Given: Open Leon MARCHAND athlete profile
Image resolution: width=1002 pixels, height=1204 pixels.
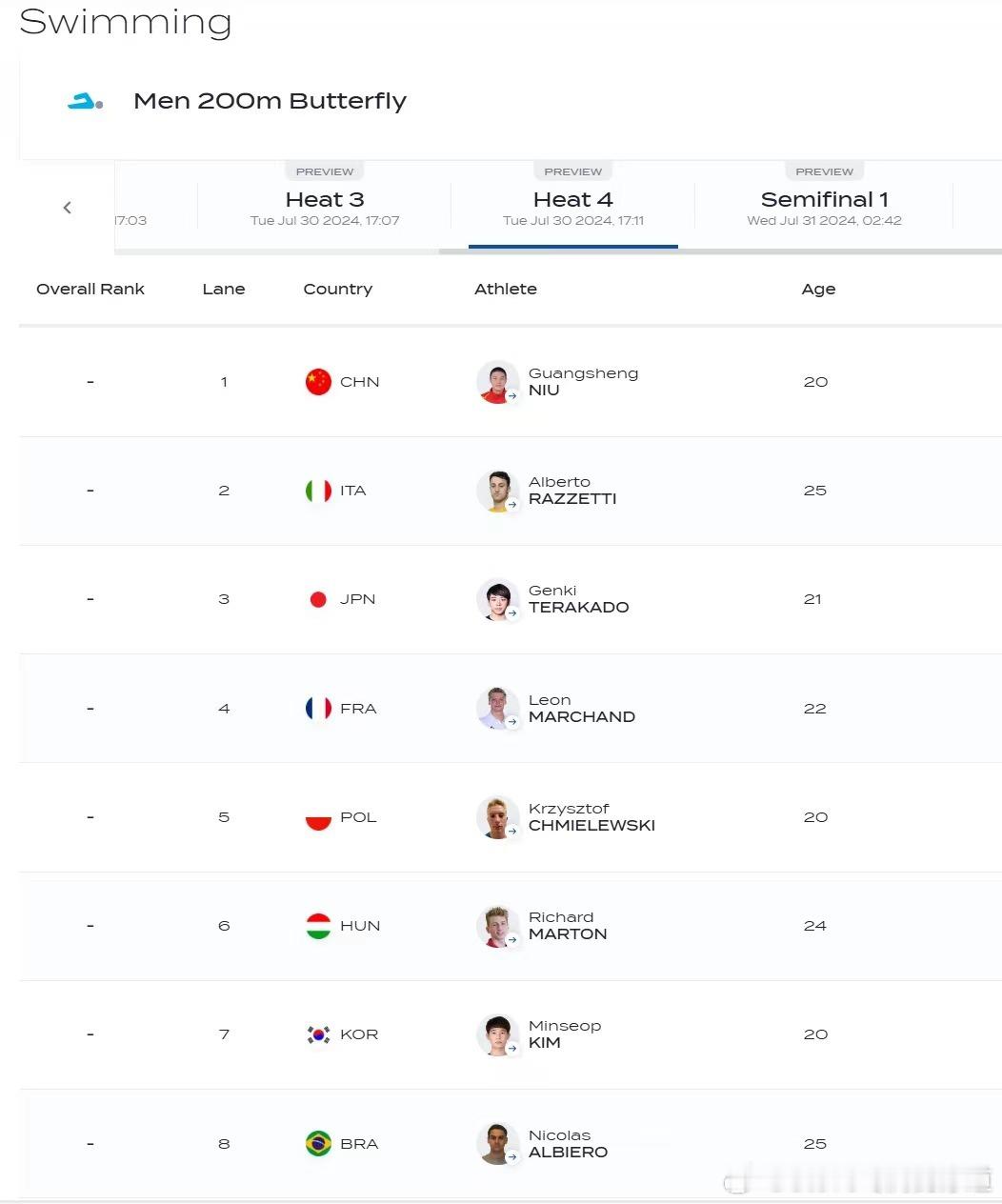Looking at the screenshot, I should (582, 709).
